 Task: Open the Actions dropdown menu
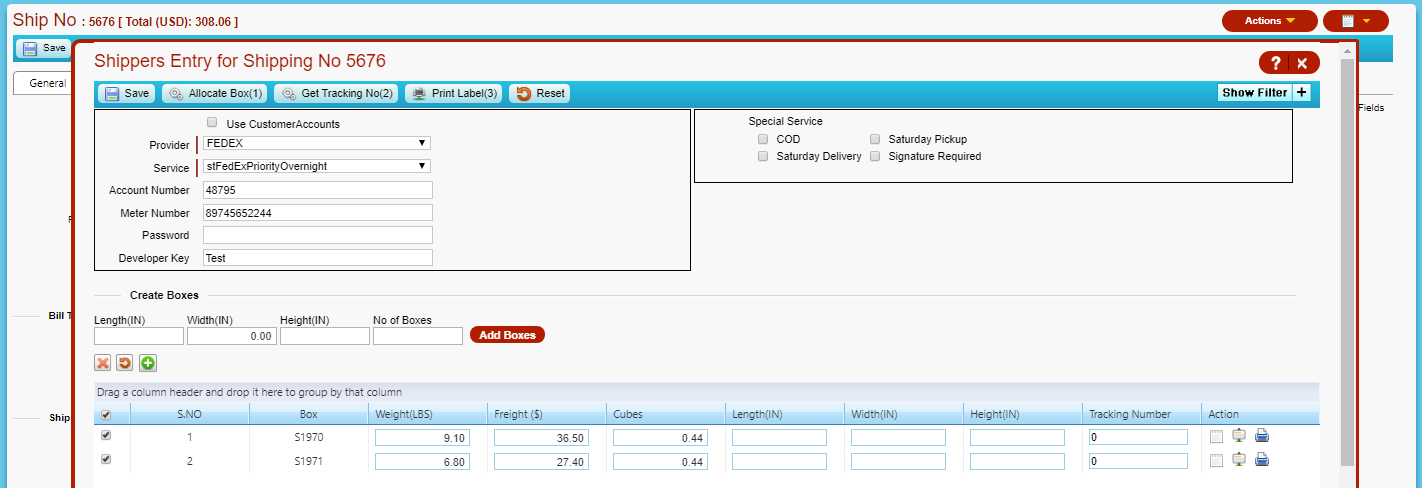[1269, 21]
